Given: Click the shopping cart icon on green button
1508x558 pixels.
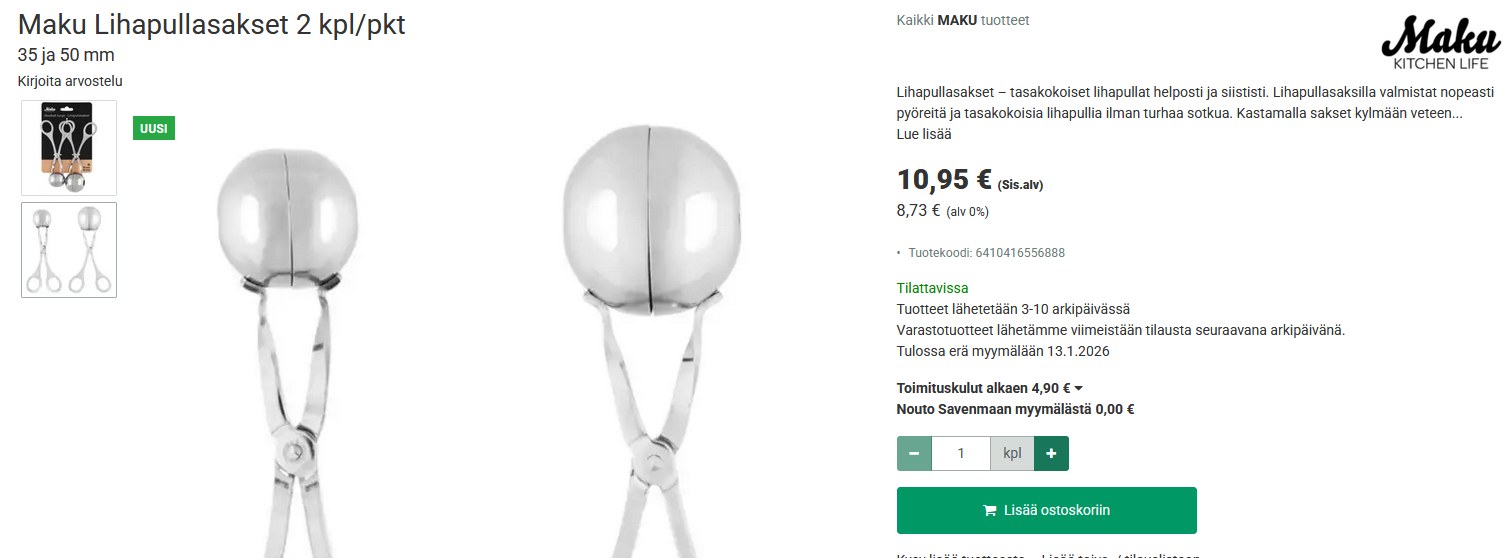Looking at the screenshot, I should coord(990,511).
